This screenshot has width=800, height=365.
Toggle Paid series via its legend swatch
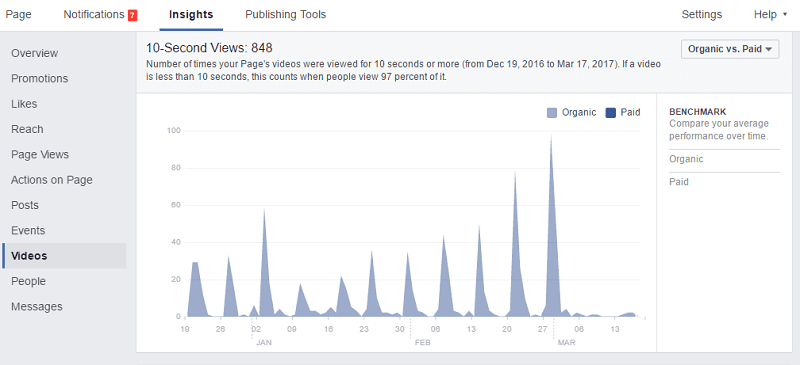click(x=611, y=113)
